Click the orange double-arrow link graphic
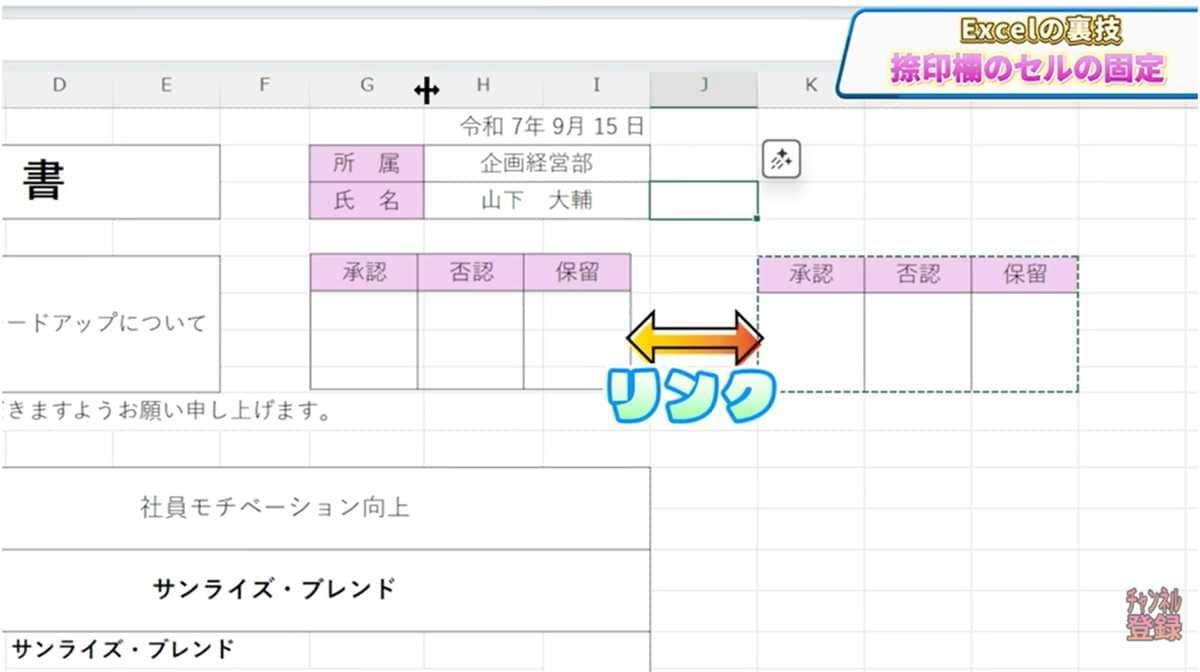This screenshot has width=1200, height=672. pos(693,337)
